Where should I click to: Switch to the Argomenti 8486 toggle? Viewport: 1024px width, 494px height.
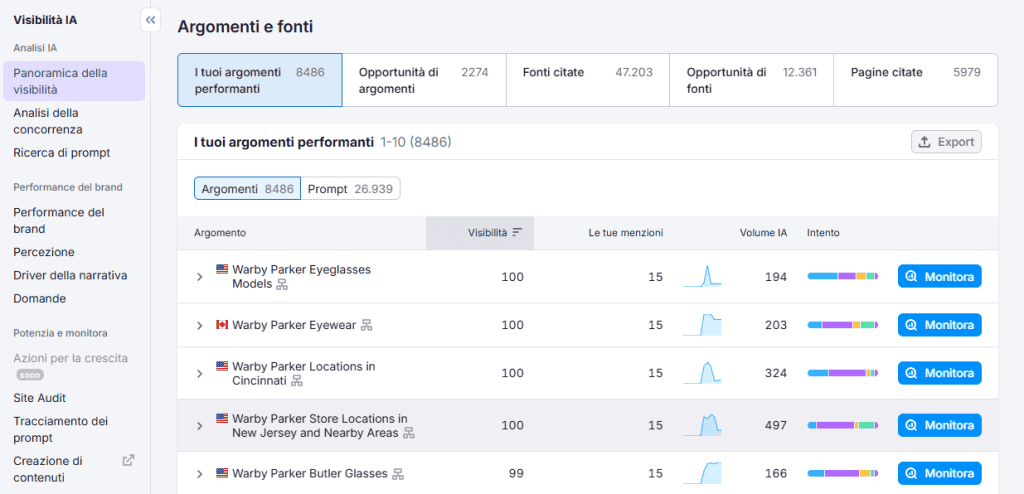248,188
